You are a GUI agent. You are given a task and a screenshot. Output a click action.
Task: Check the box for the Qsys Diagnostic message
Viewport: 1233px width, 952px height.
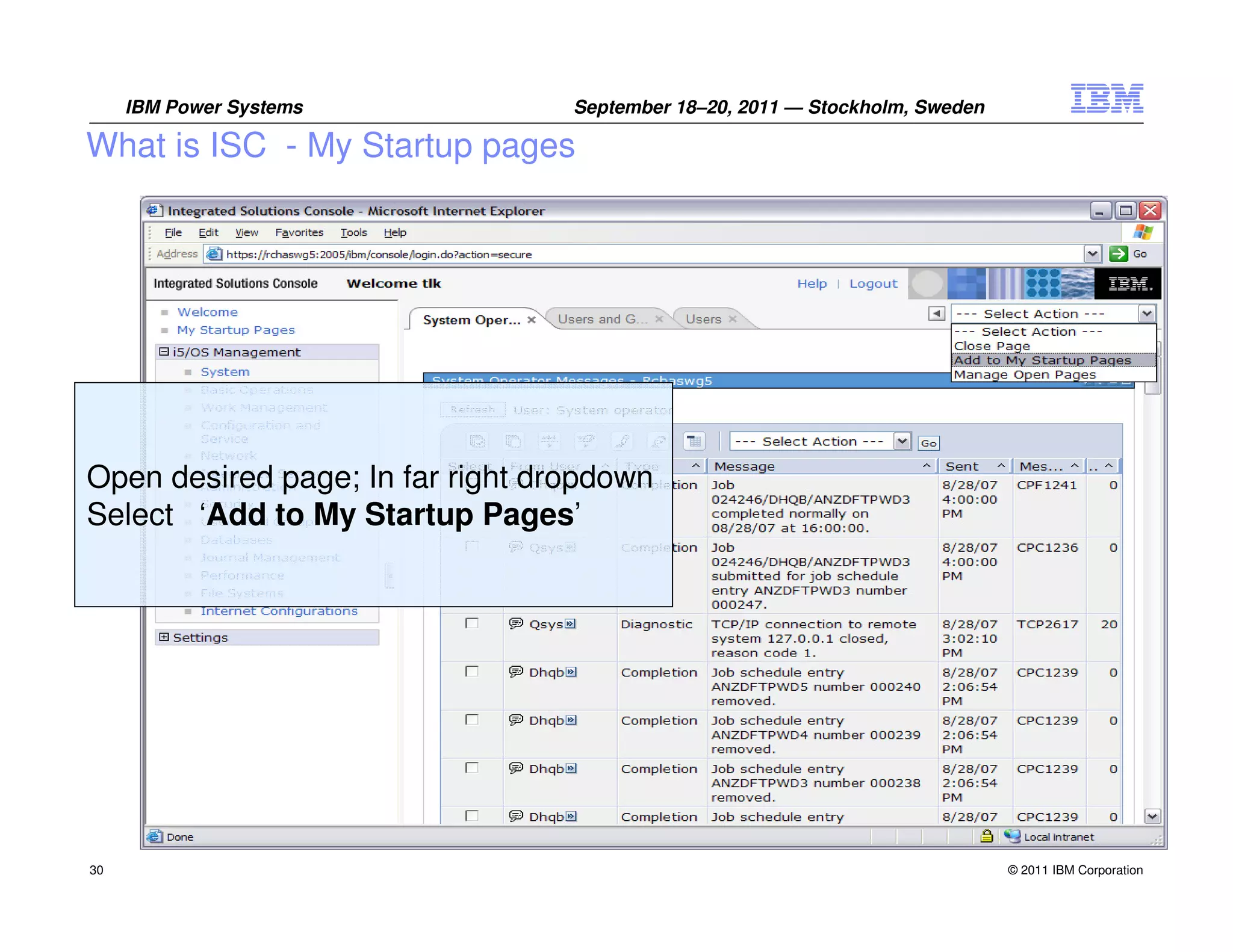tap(472, 623)
